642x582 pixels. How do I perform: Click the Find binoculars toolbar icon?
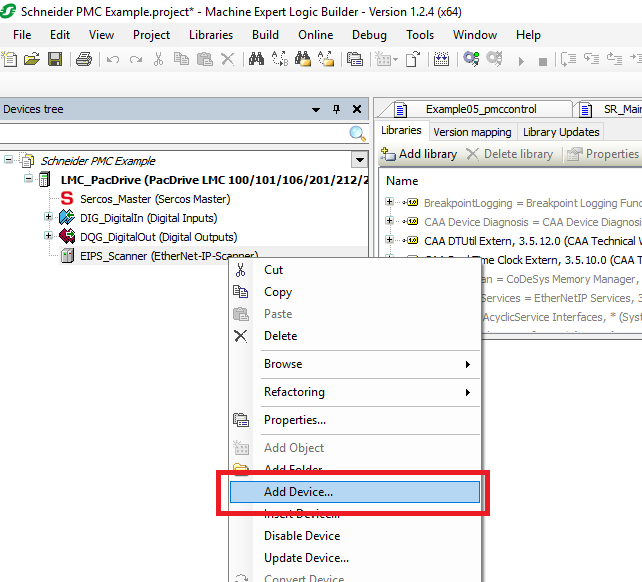pos(256,59)
